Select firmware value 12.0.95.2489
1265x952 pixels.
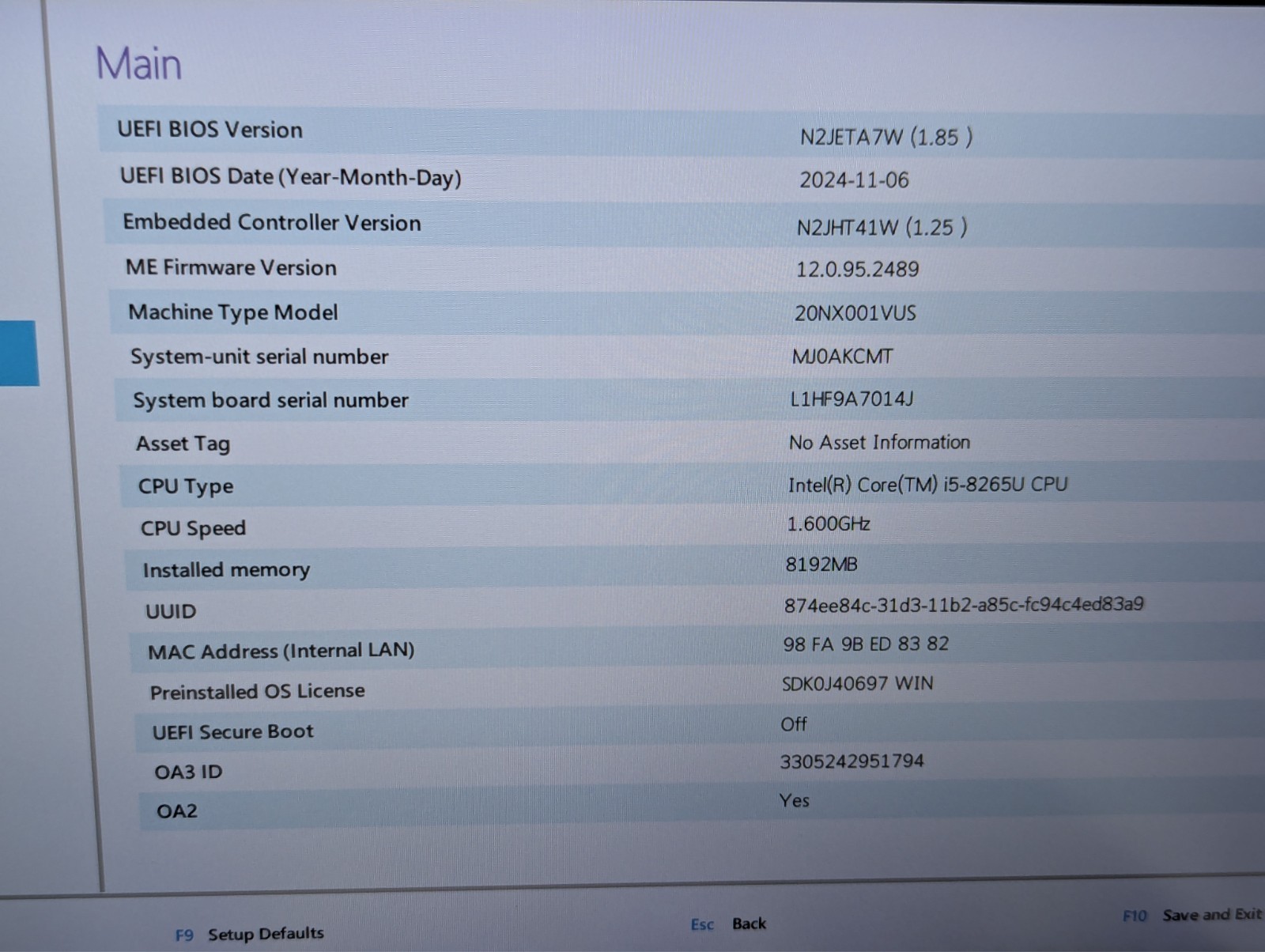coord(857,270)
